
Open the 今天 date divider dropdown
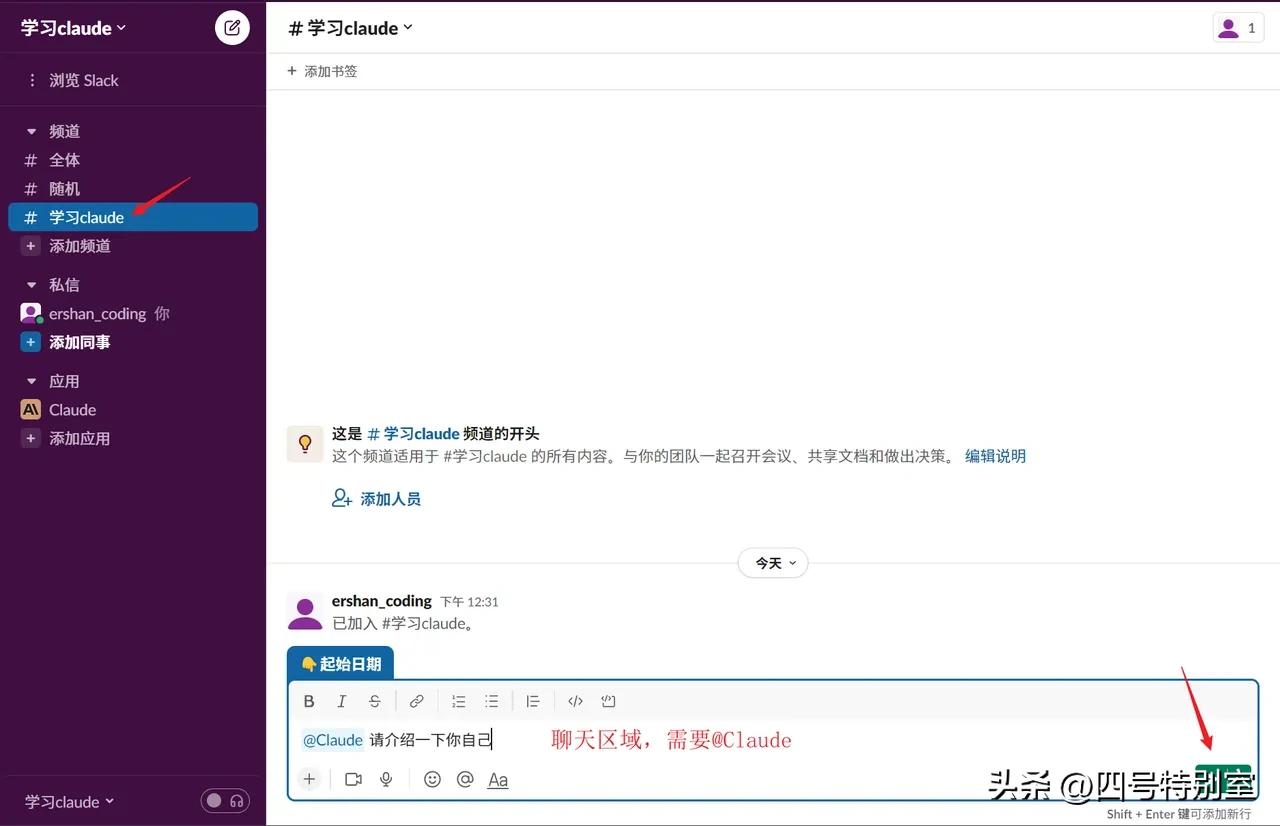tap(772, 563)
